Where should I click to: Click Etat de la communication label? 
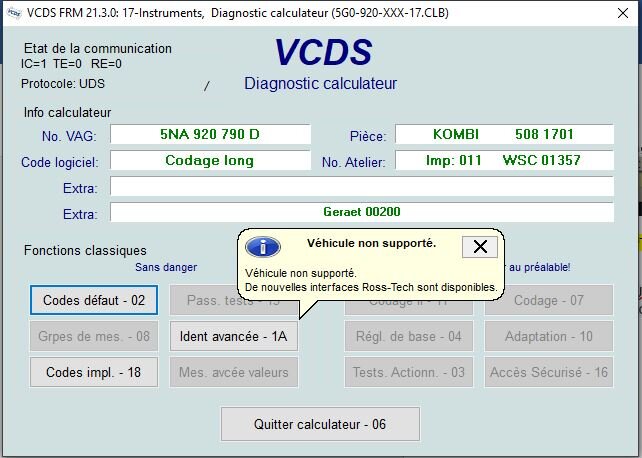(97, 48)
